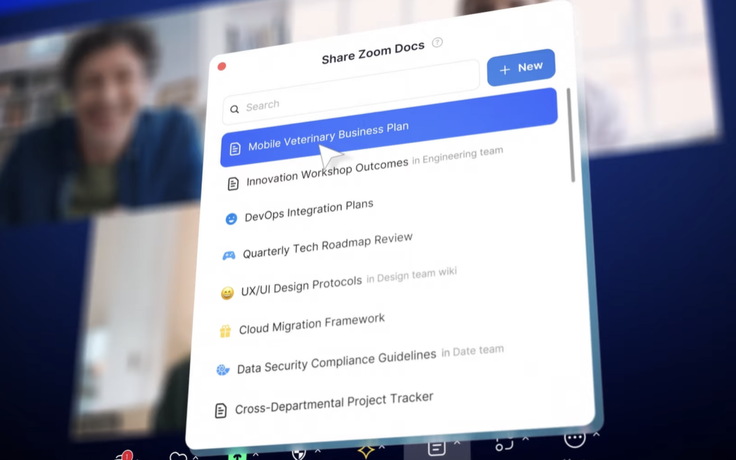The image size is (736, 460).
Task: Focus the Search field in Share Zoom Docs
Action: pyautogui.click(x=351, y=92)
